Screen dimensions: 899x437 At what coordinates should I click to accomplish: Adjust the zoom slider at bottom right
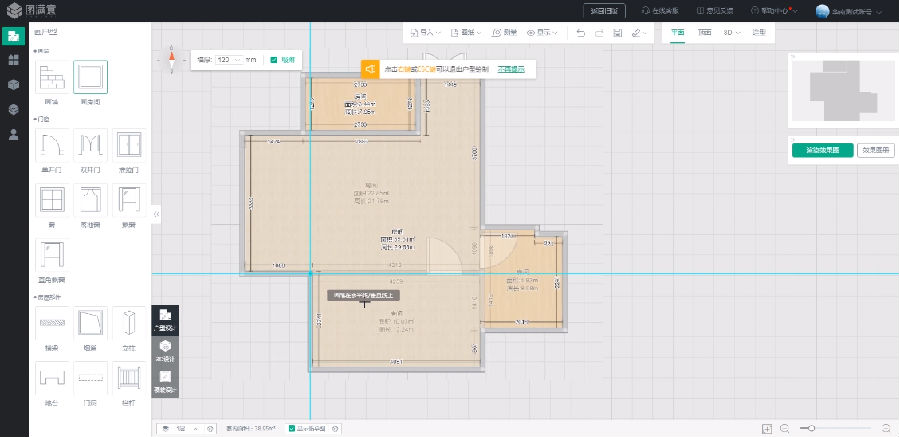tap(813, 428)
